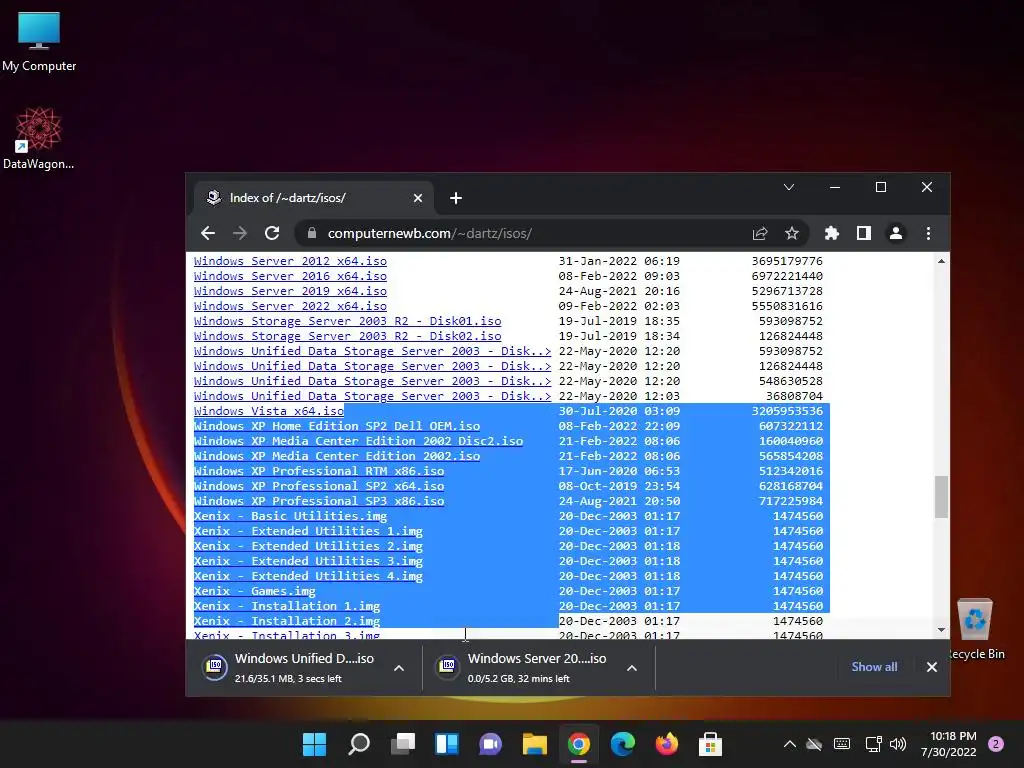Viewport: 1024px width, 768px height.
Task: Open Chrome three-dot menu
Action: 928,233
